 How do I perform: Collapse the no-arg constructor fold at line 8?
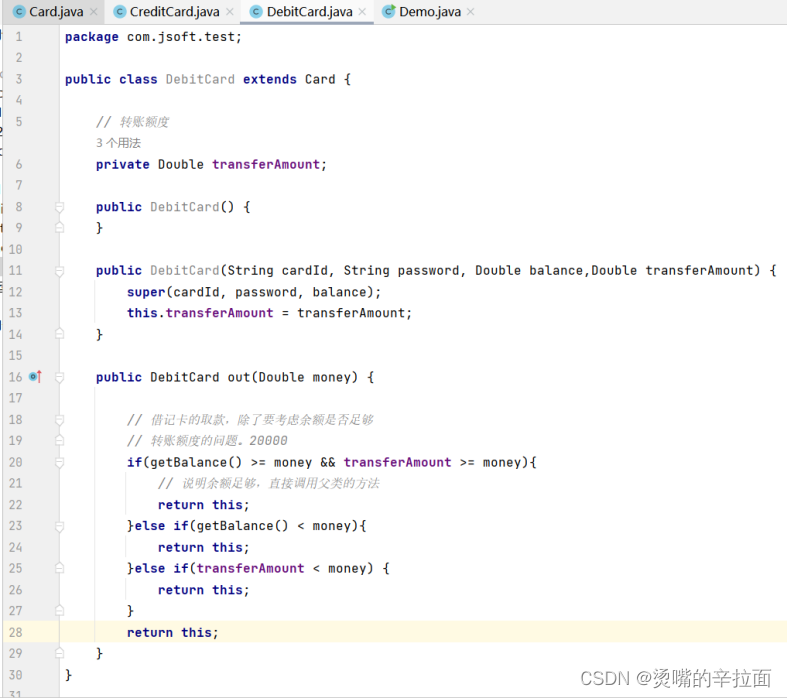(59, 207)
